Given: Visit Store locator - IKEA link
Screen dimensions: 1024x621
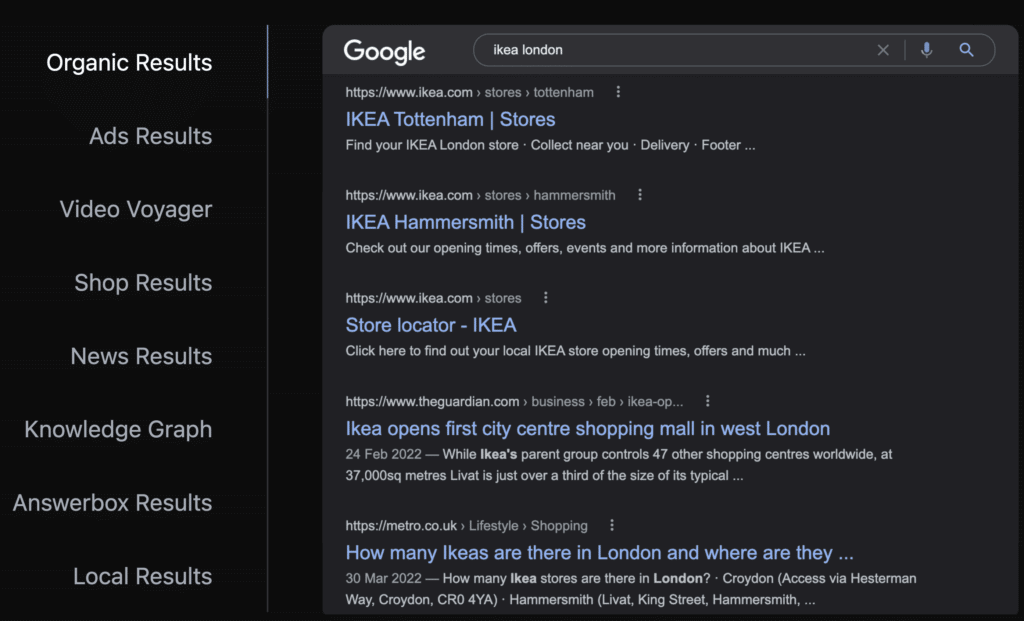Looking at the screenshot, I should pyautogui.click(x=431, y=325).
